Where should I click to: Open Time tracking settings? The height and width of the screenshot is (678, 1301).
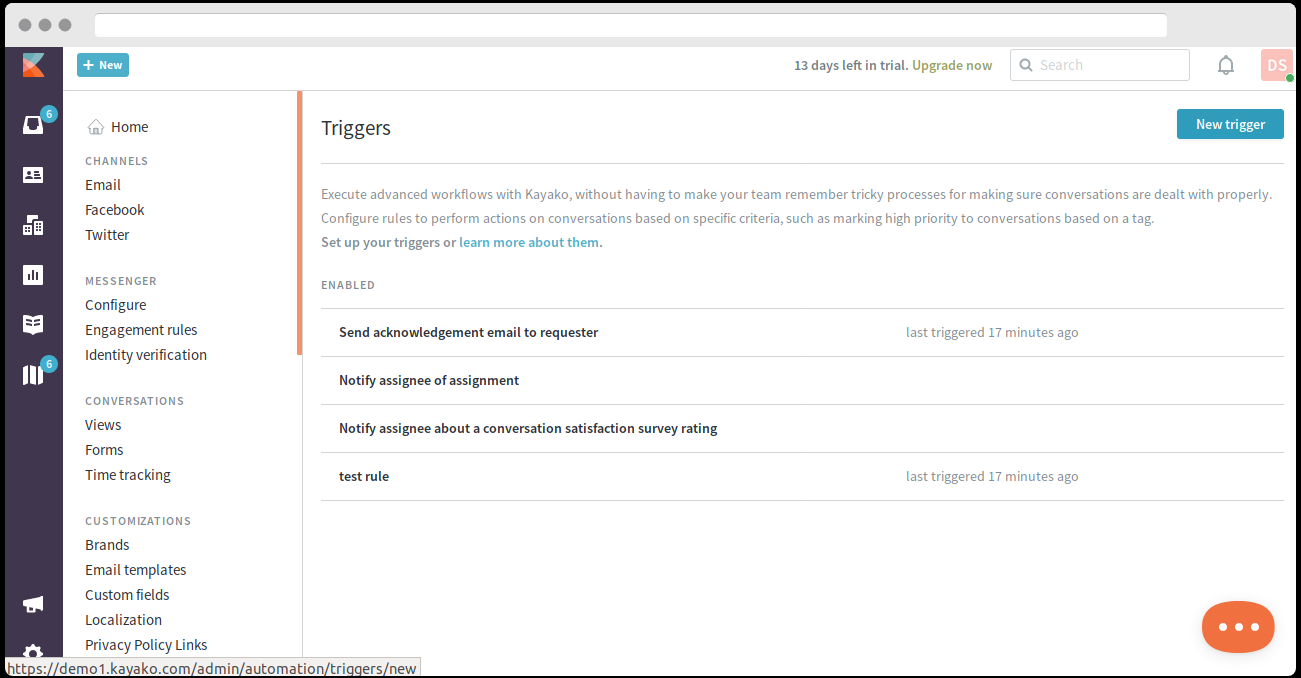pos(128,475)
